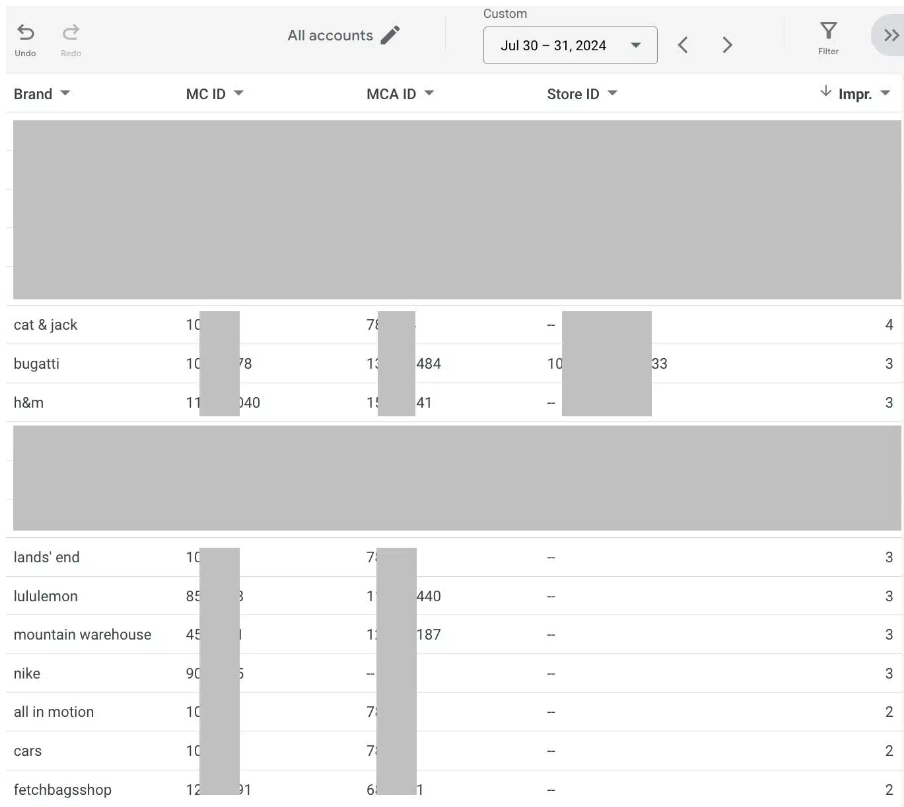This screenshot has height=807, width=904.
Task: Click the mountain warehouse brand cell
Action: (82, 635)
